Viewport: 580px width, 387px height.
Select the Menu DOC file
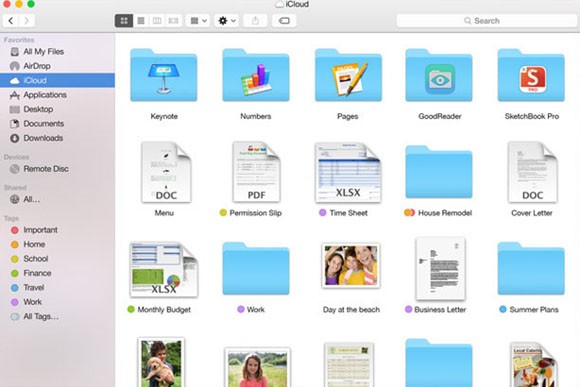coord(166,172)
